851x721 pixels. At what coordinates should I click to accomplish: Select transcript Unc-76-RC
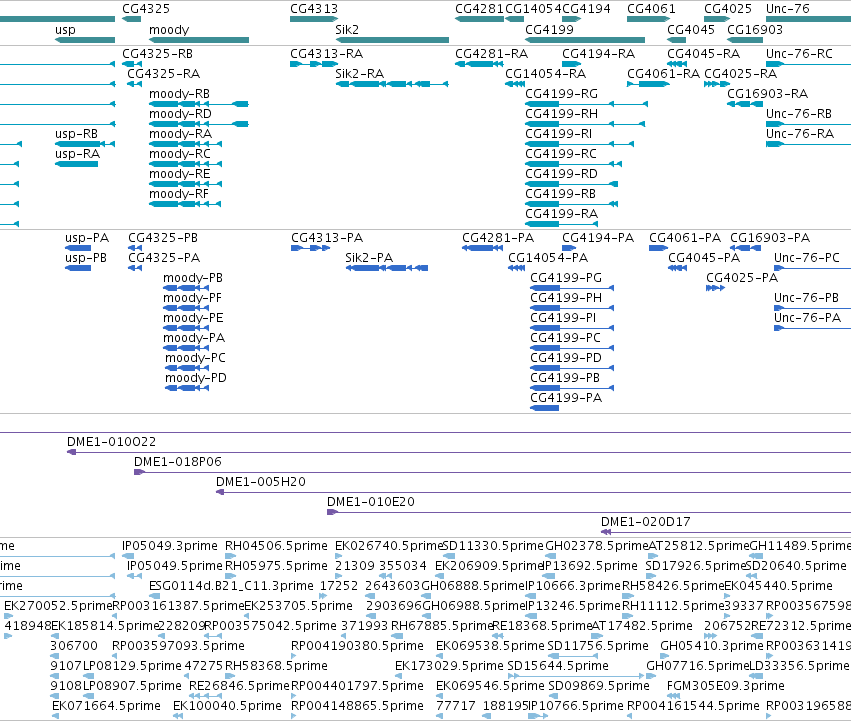[x=799, y=54]
